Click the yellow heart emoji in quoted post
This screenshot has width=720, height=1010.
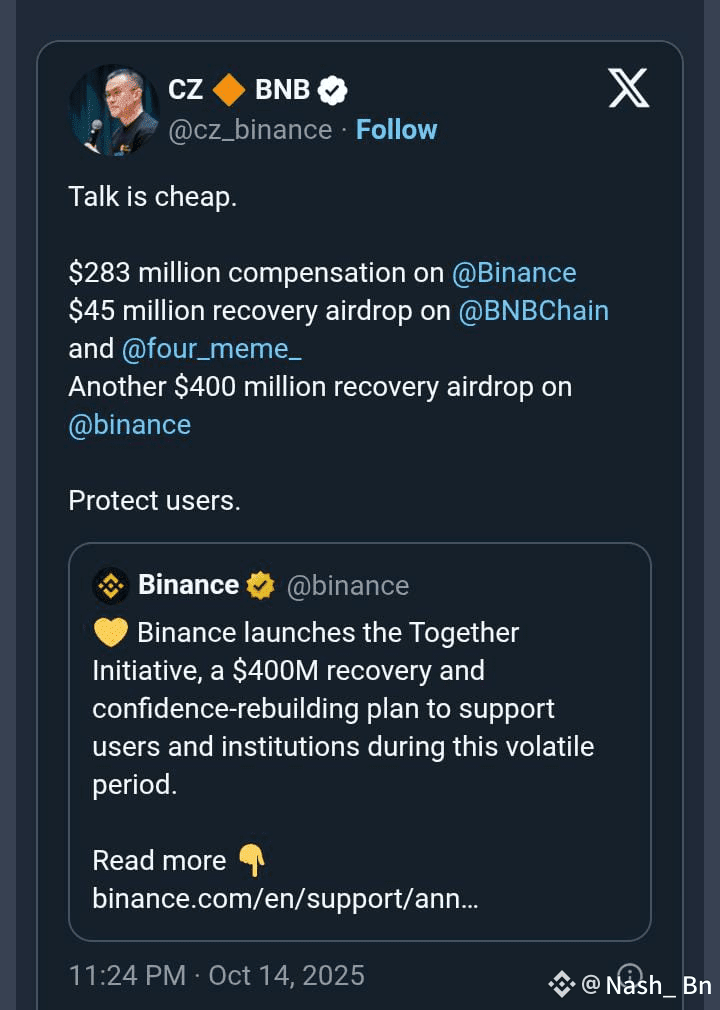tap(109, 633)
